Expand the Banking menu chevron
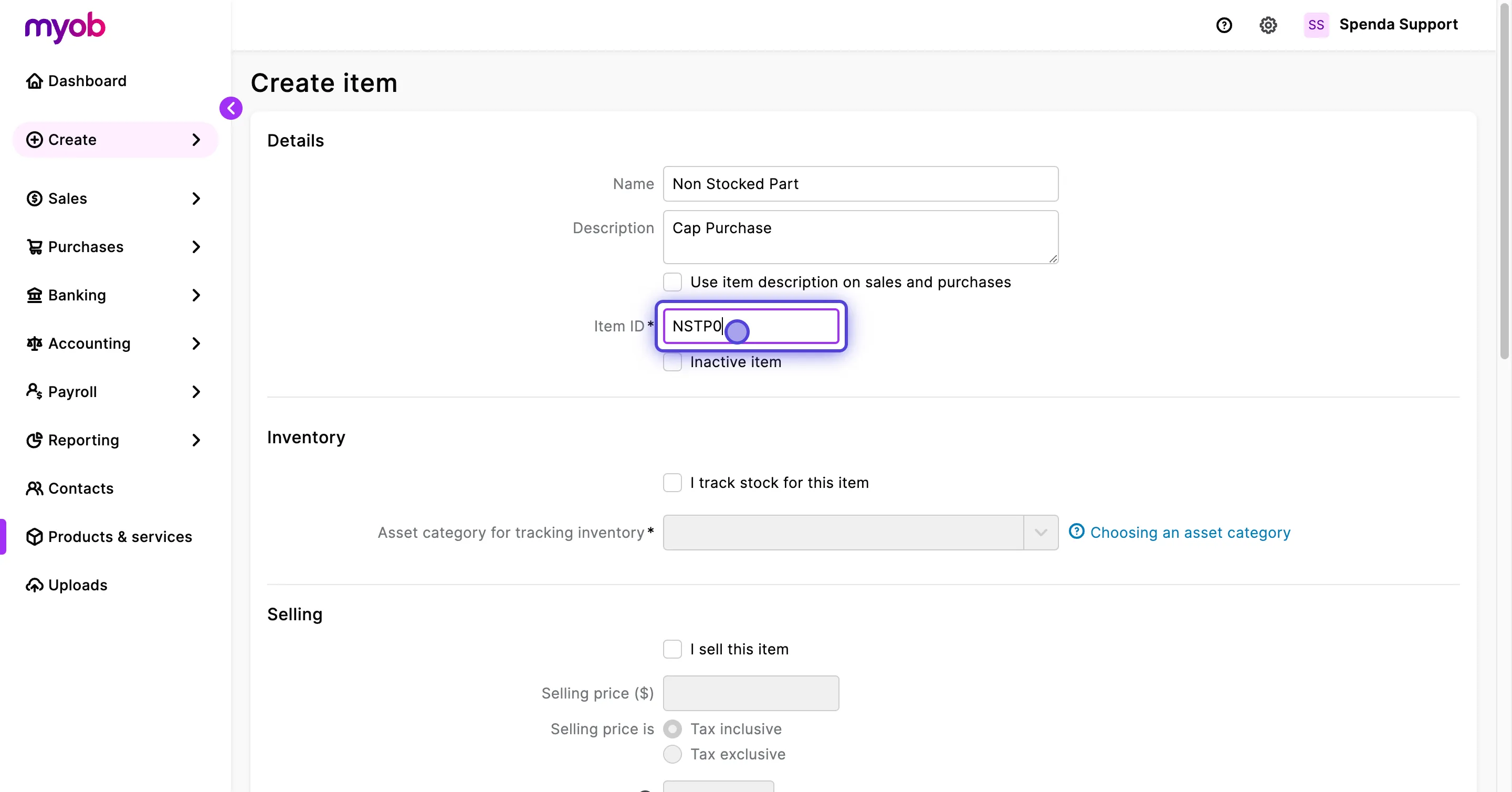This screenshot has height=792, width=1512. [196, 295]
